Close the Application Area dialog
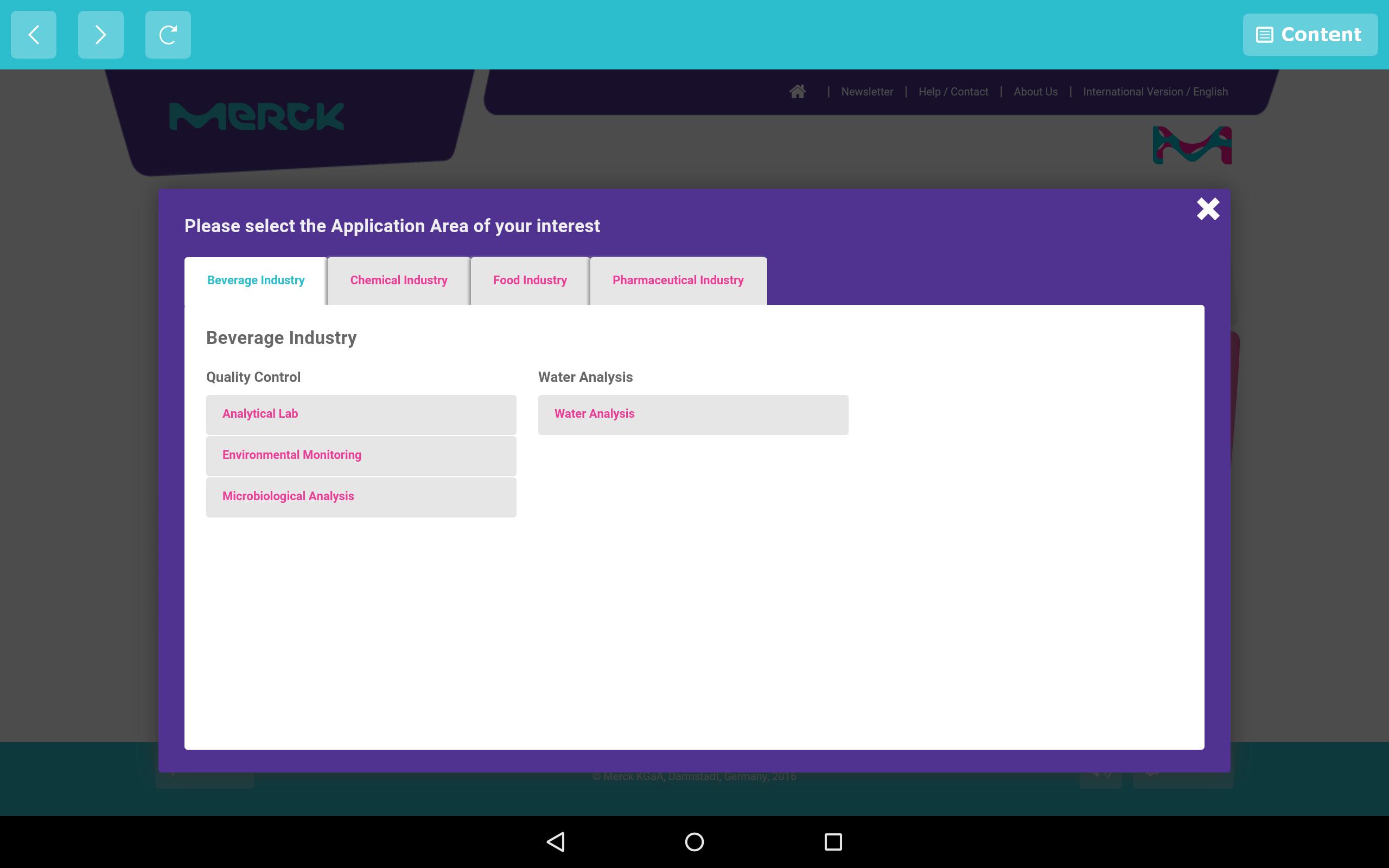 [x=1208, y=209]
